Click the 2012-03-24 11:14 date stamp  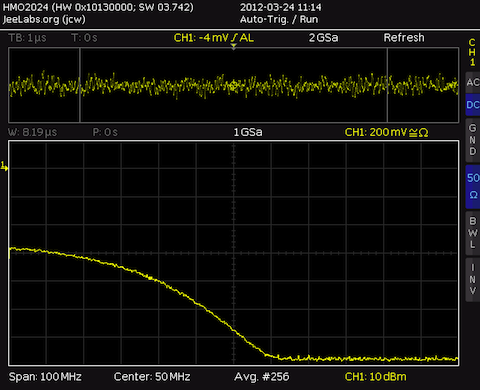click(x=281, y=7)
